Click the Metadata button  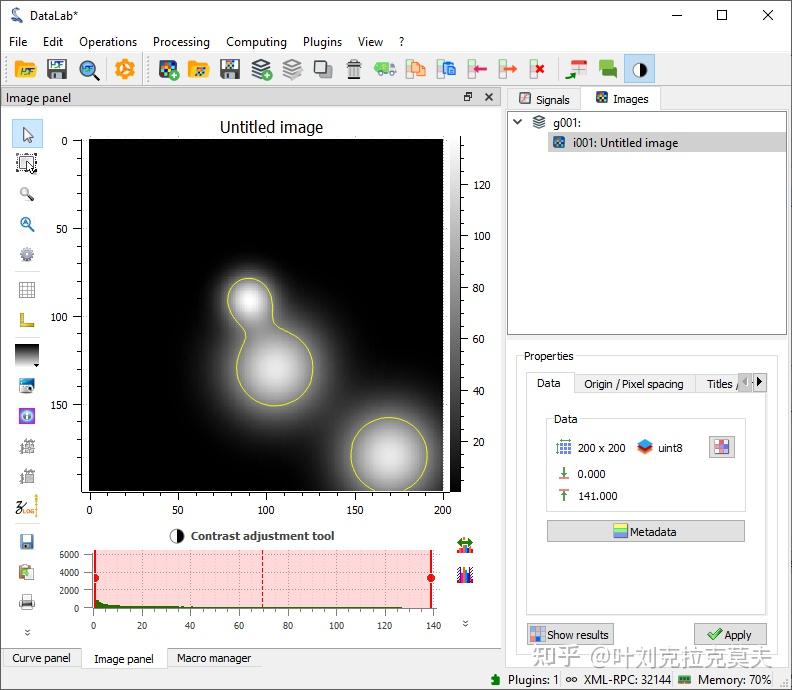(x=646, y=531)
